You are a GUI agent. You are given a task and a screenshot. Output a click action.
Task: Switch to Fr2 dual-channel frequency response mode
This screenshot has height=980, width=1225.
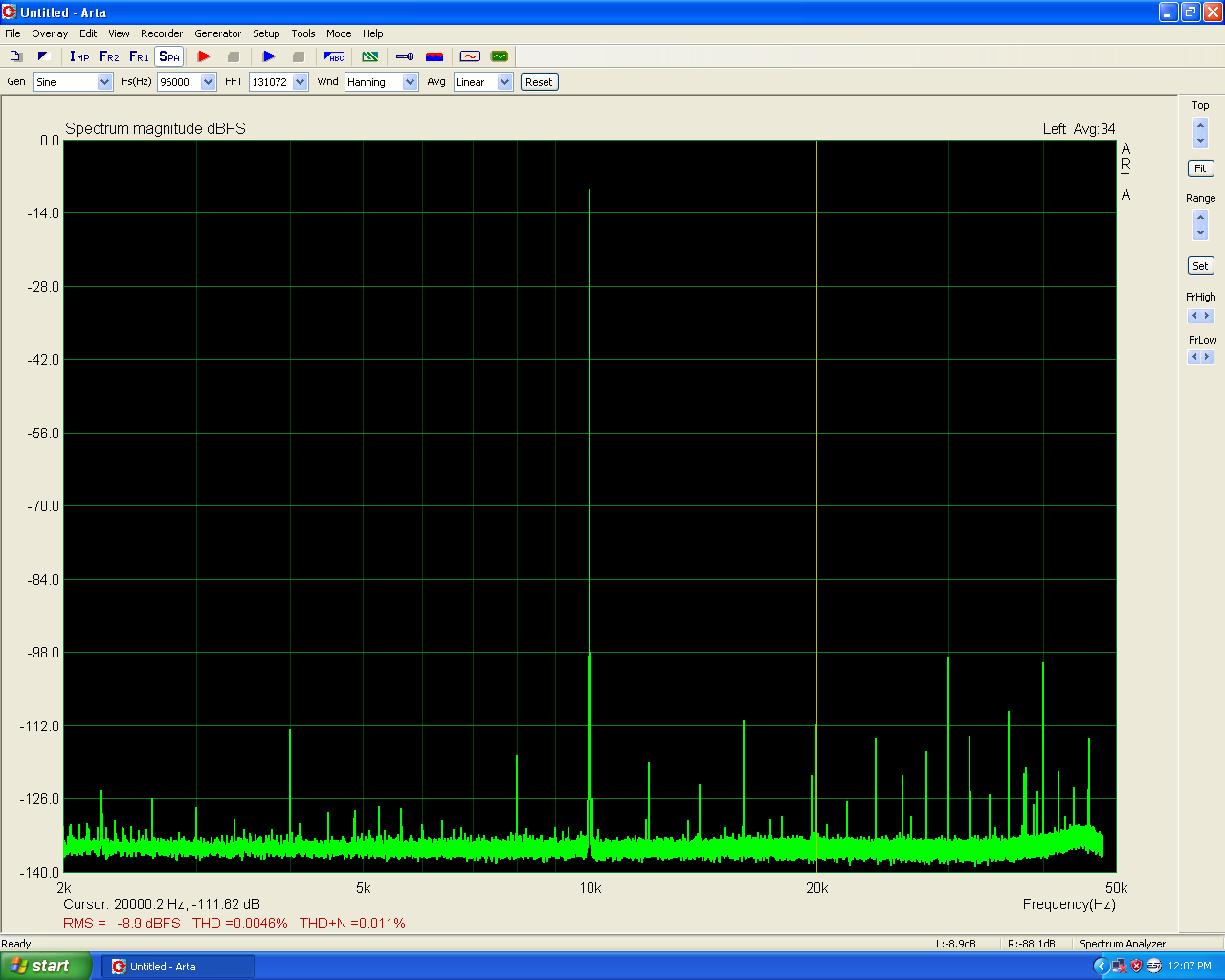(x=109, y=56)
